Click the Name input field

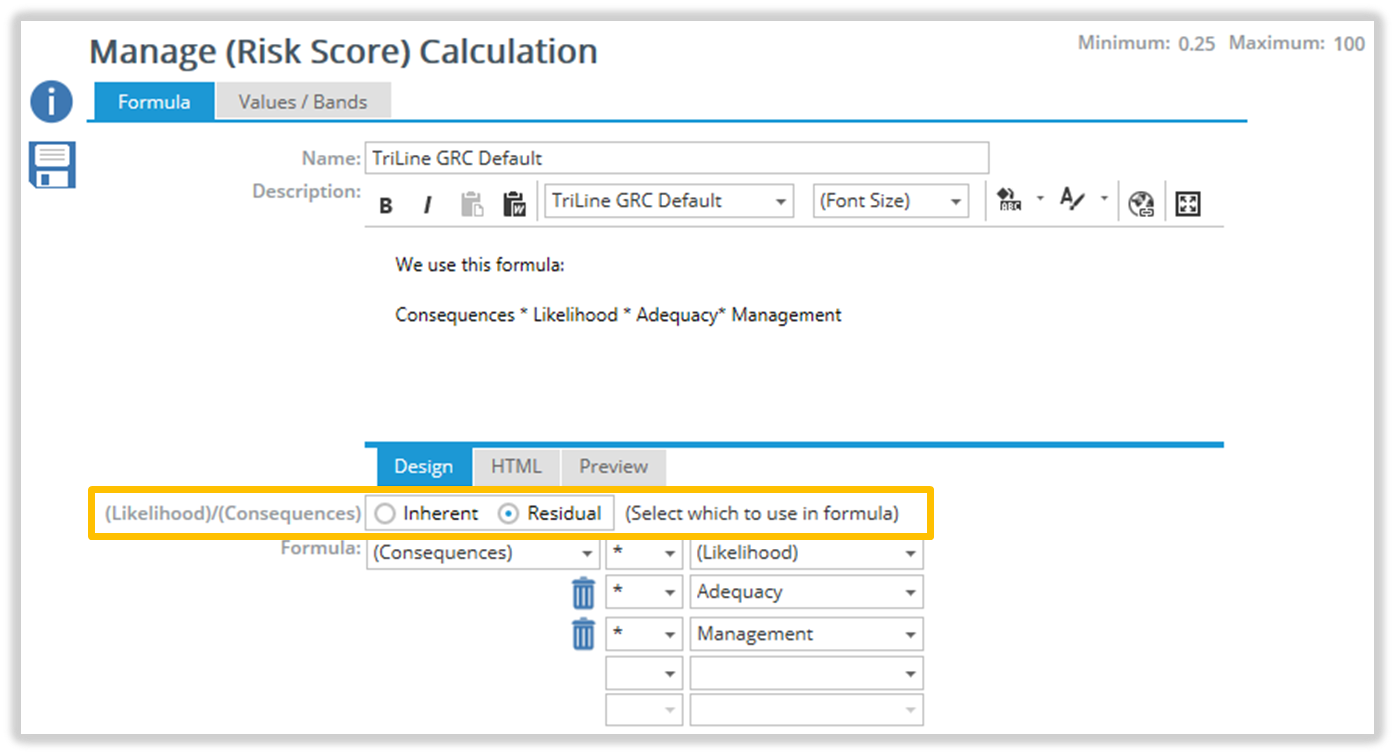[677, 158]
